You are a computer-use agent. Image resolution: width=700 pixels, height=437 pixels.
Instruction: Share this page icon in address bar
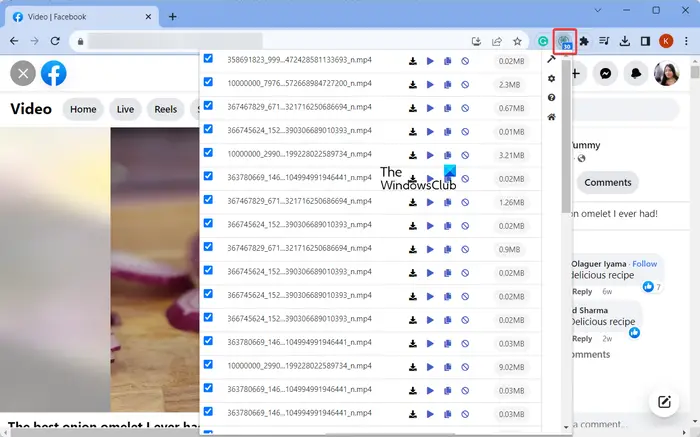(x=496, y=42)
